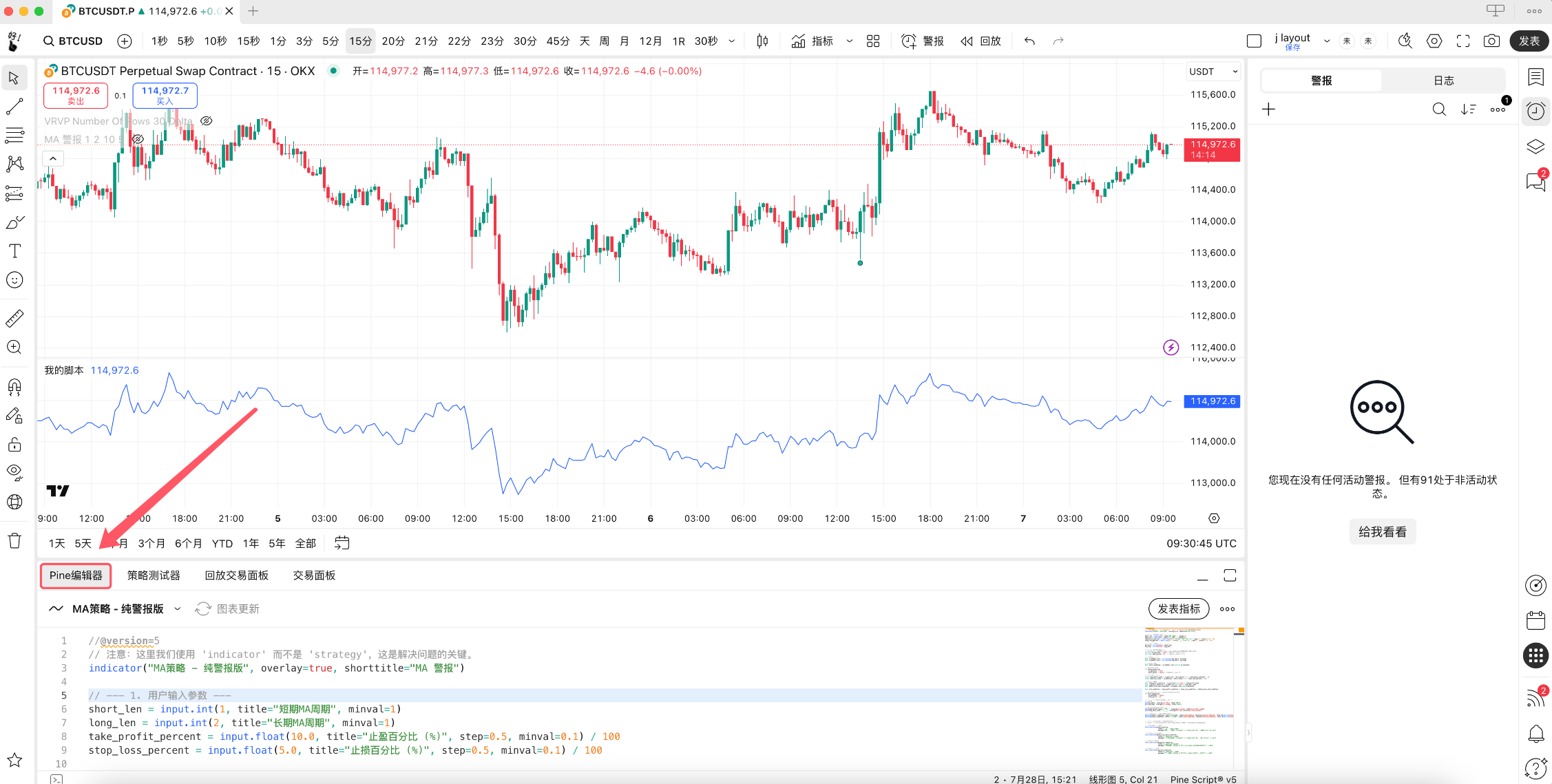This screenshot has width=1552, height=784.
Task: Open quick search icon in toolbar
Action: click(x=1405, y=41)
